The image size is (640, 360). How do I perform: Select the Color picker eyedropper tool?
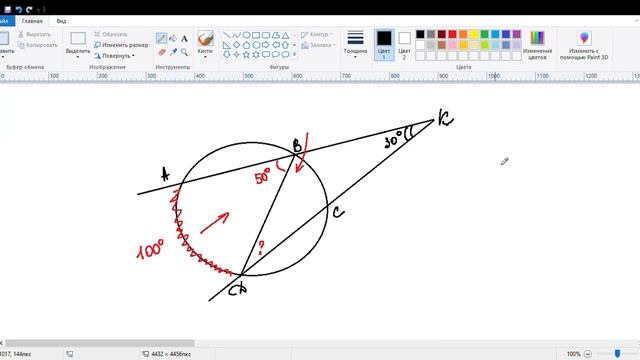pos(173,52)
